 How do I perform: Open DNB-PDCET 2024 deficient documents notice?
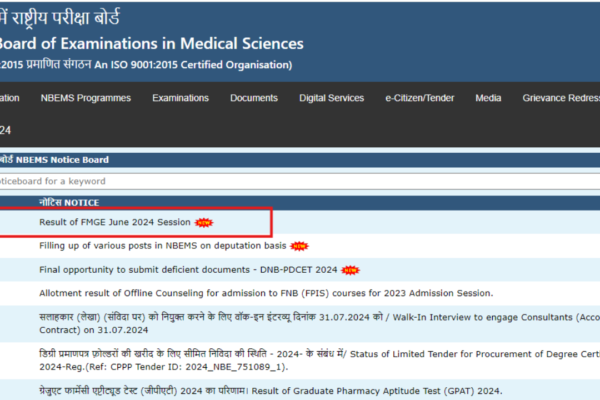(x=188, y=269)
